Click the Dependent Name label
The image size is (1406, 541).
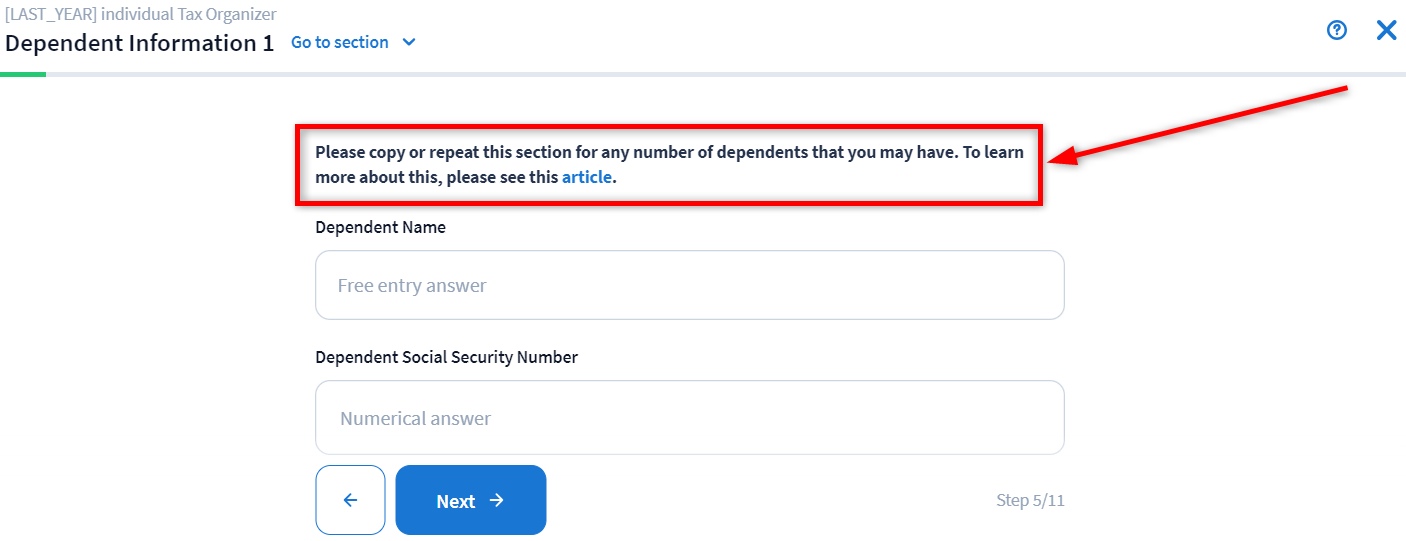coord(380,227)
